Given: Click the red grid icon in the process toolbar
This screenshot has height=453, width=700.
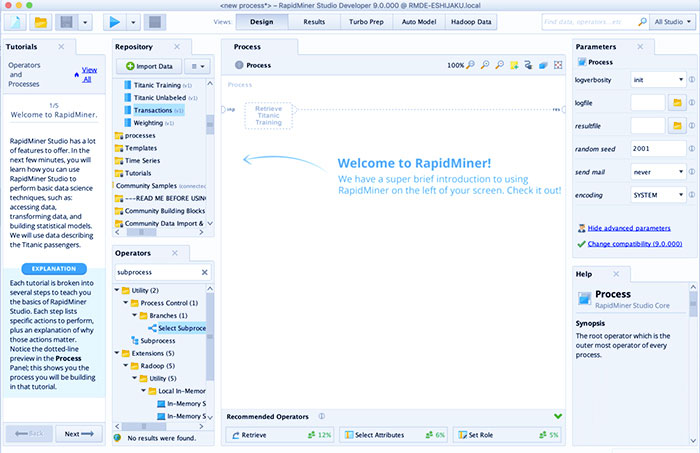Looking at the screenshot, I should (x=558, y=65).
